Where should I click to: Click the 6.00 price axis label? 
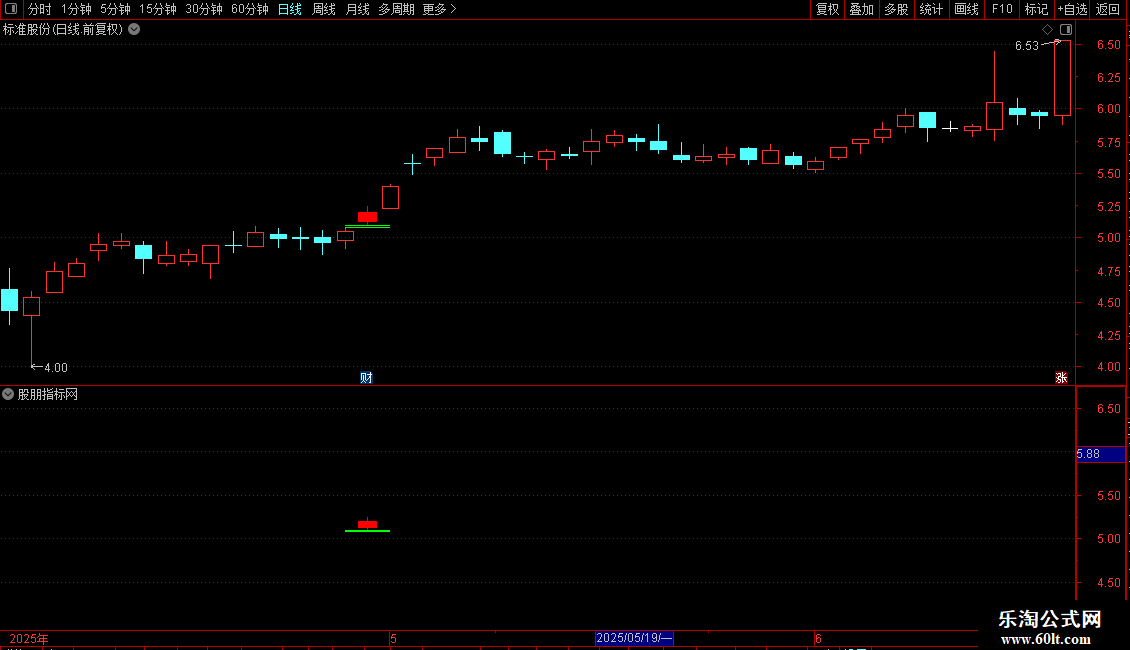point(1108,109)
